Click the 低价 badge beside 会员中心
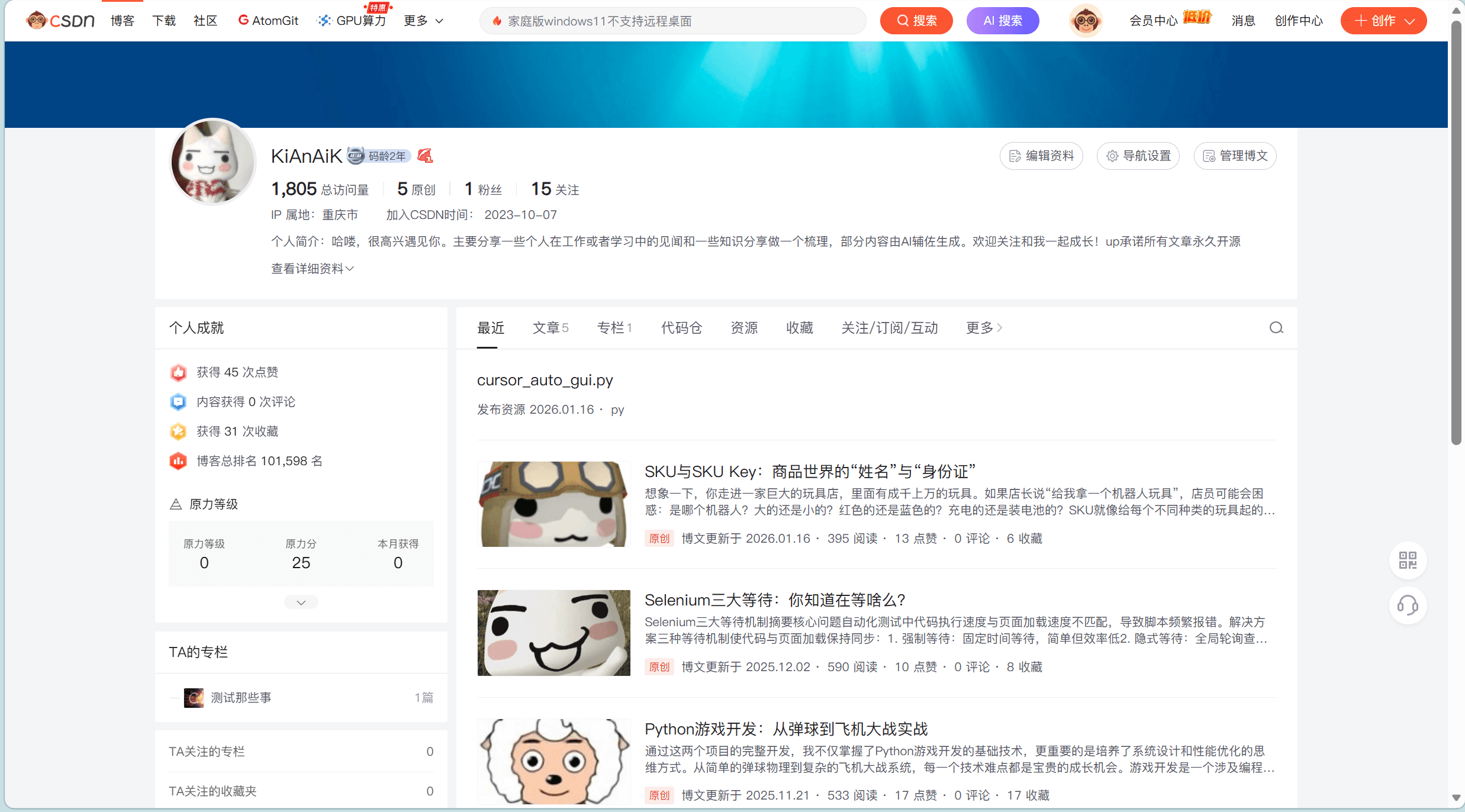This screenshot has height=812, width=1465. point(1197,18)
